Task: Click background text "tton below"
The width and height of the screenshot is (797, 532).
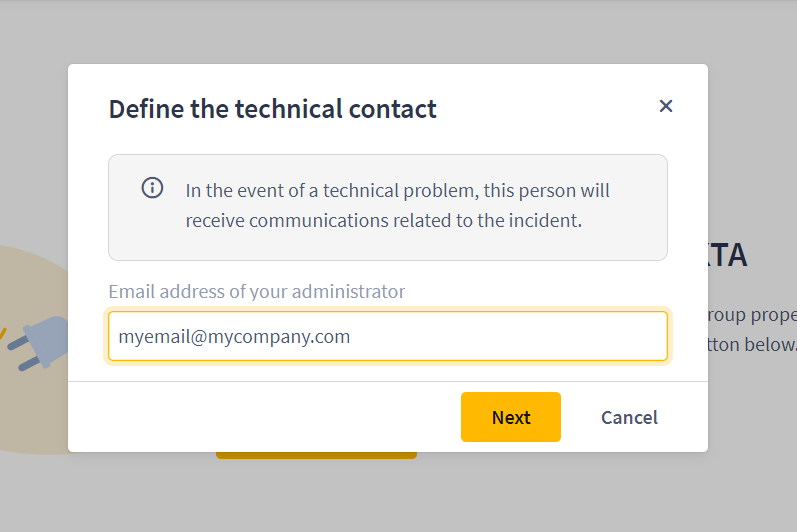Action: coord(752,345)
